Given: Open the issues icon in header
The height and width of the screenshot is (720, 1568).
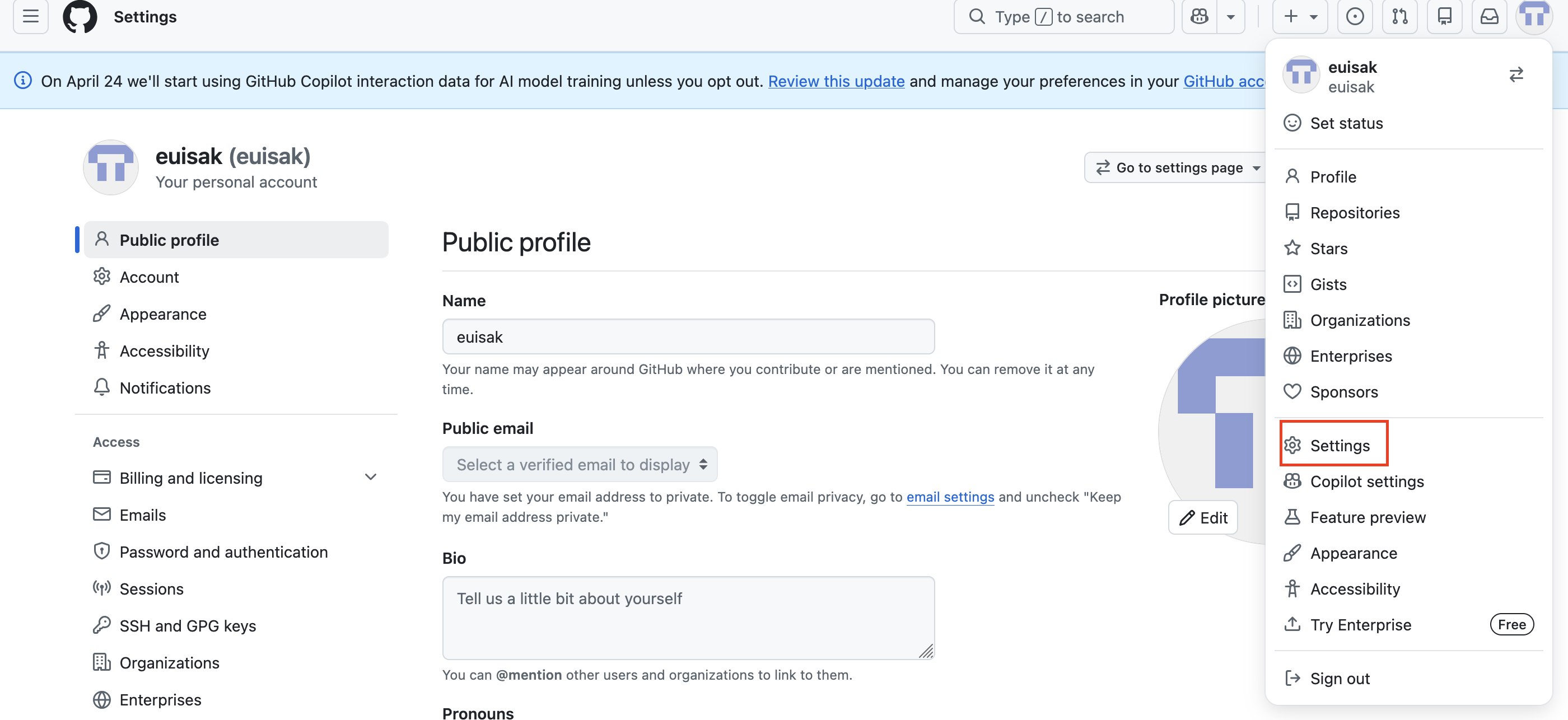Looking at the screenshot, I should (1354, 16).
